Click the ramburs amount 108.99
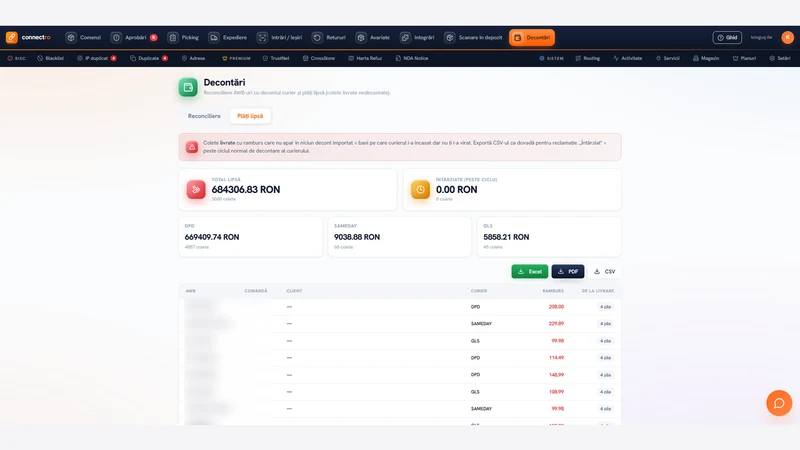 (556, 392)
